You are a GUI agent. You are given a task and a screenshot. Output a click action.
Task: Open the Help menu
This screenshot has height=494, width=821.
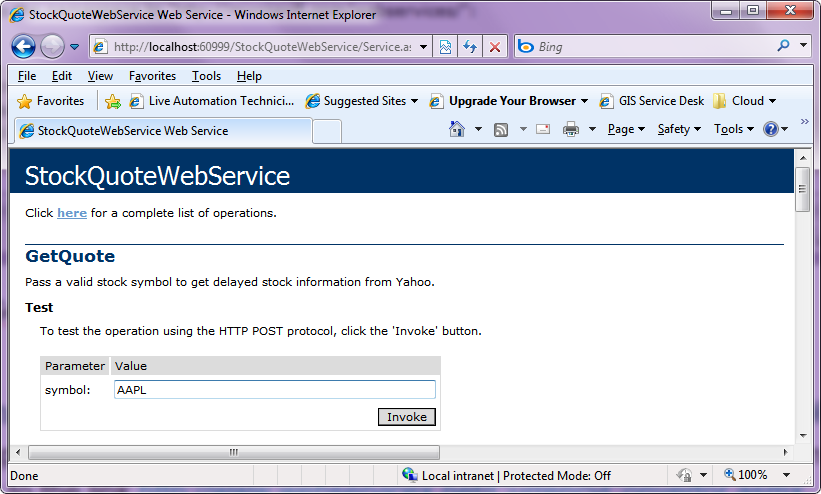[249, 76]
